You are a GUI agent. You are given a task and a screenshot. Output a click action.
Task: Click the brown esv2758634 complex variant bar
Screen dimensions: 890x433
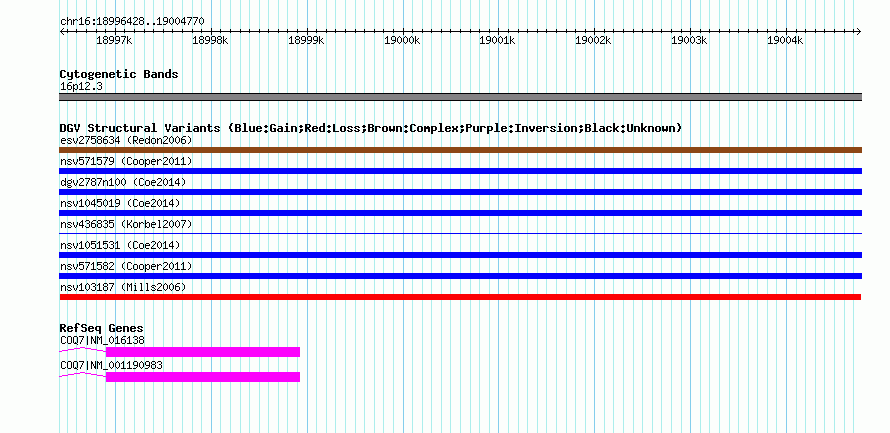click(x=460, y=150)
